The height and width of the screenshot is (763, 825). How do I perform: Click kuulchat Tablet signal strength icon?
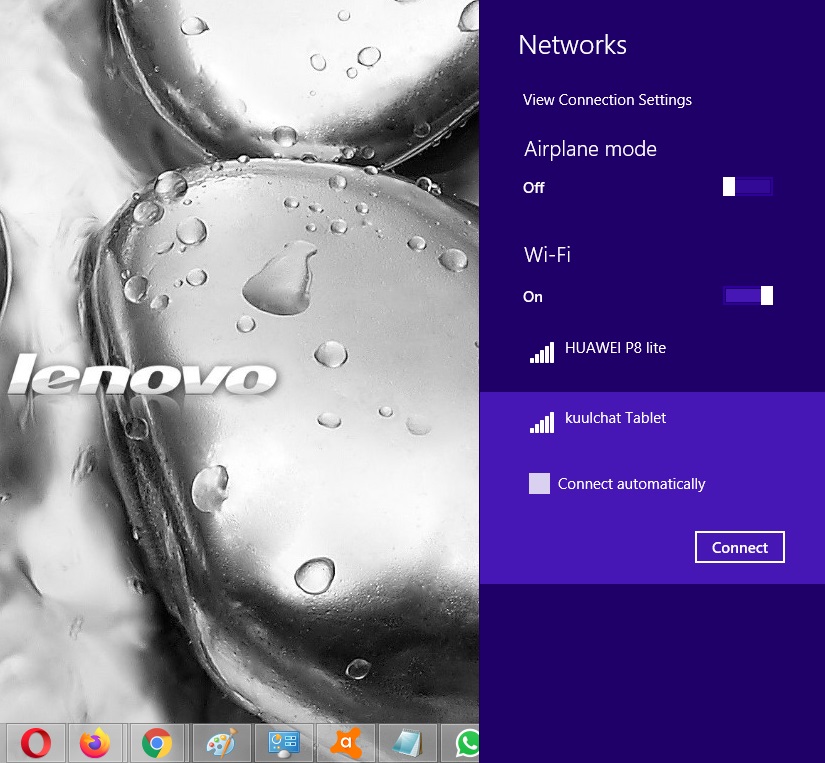(x=542, y=423)
